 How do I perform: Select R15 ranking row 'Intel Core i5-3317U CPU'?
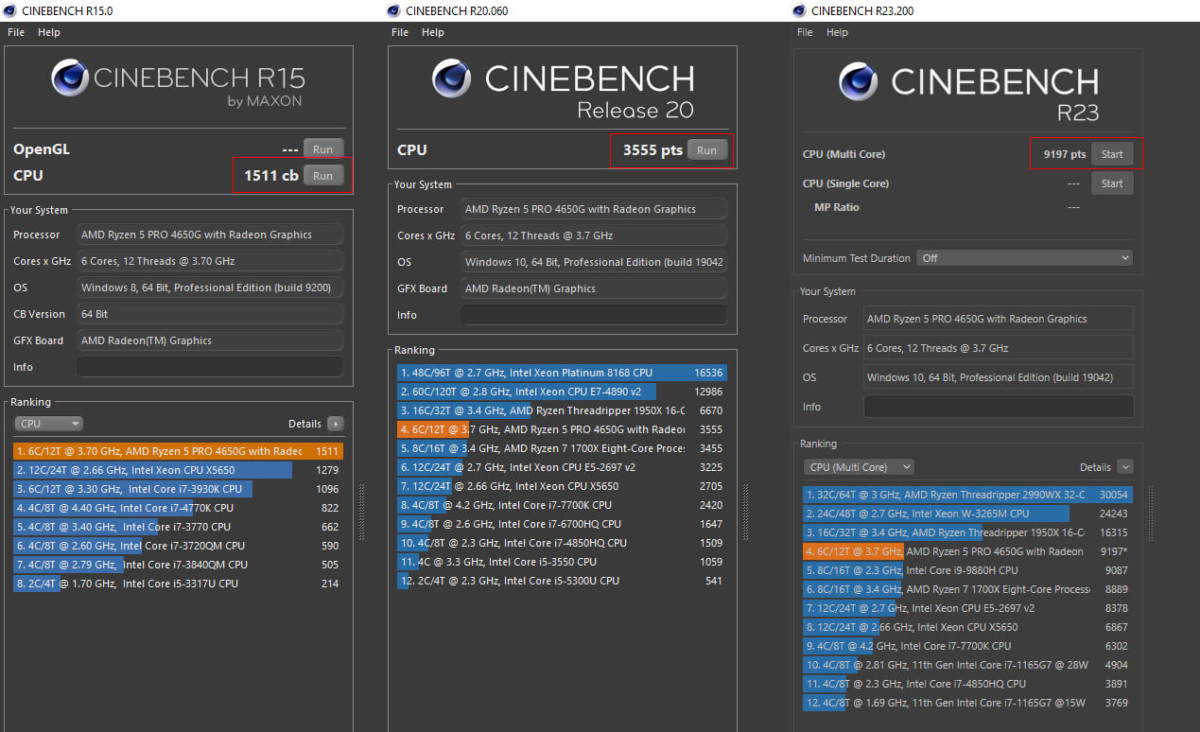point(178,584)
